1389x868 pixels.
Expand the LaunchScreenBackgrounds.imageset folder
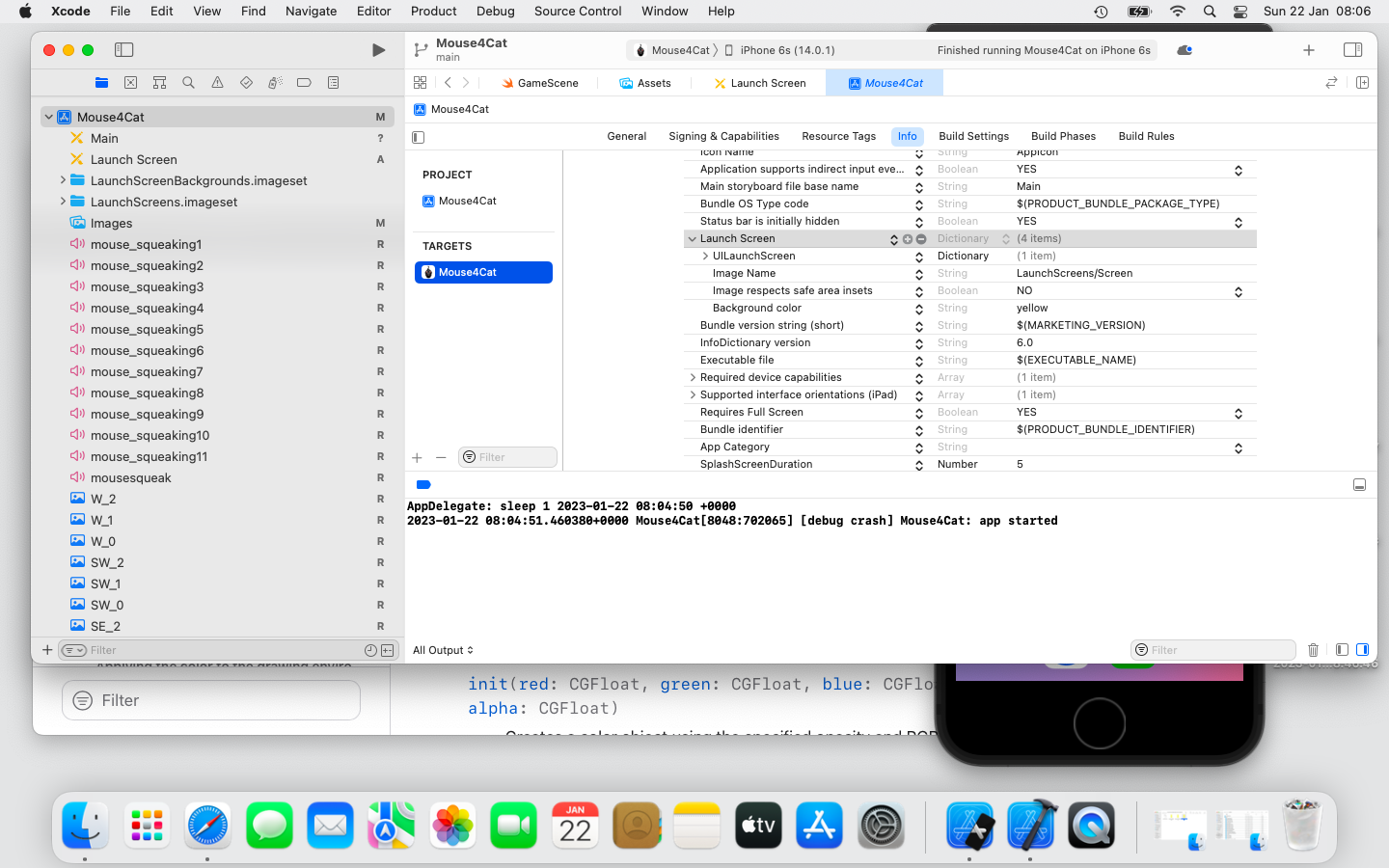pos(64,180)
